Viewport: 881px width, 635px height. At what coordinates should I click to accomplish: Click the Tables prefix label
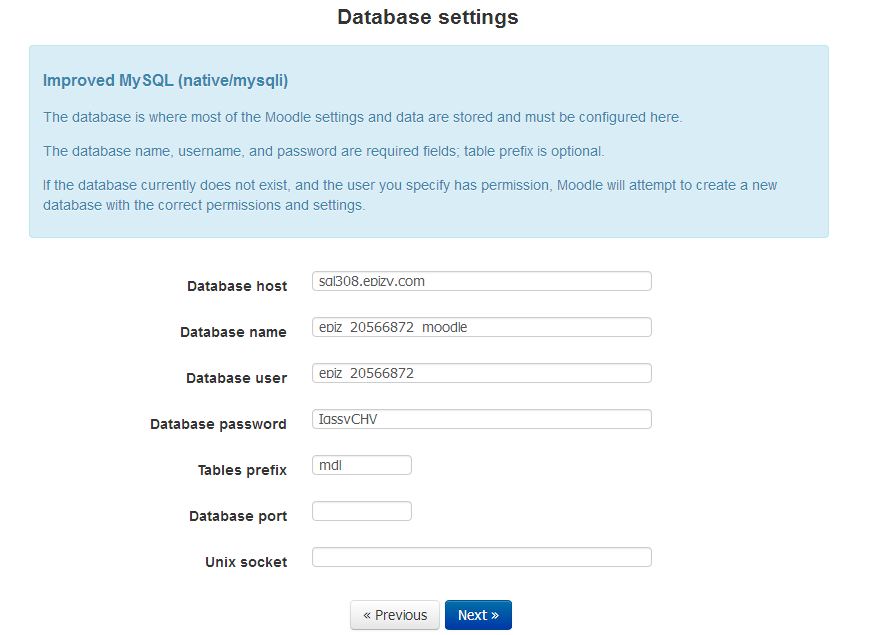pos(242,470)
